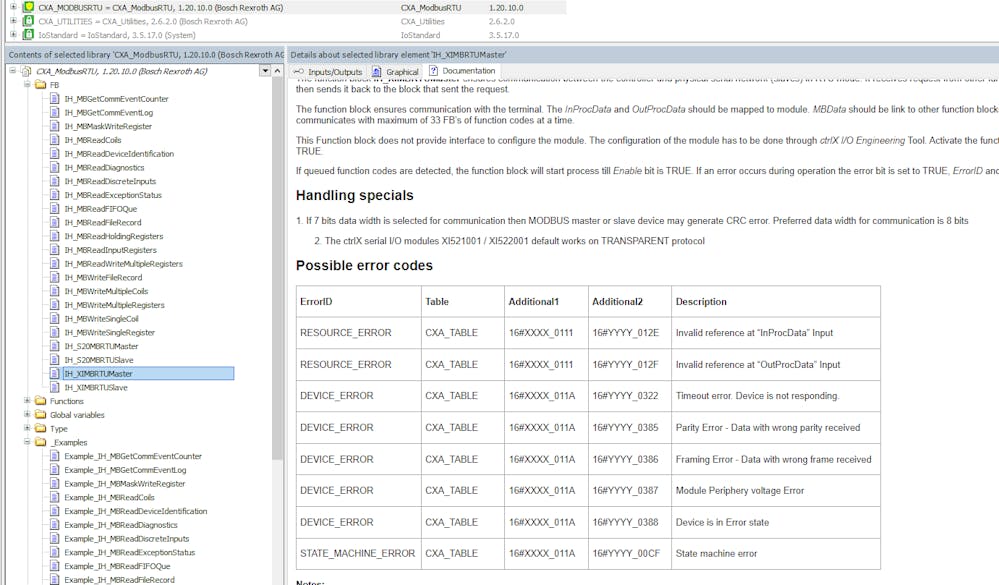The height and width of the screenshot is (585, 999).
Task: Open the Documentation tab
Action: pyautogui.click(x=462, y=71)
